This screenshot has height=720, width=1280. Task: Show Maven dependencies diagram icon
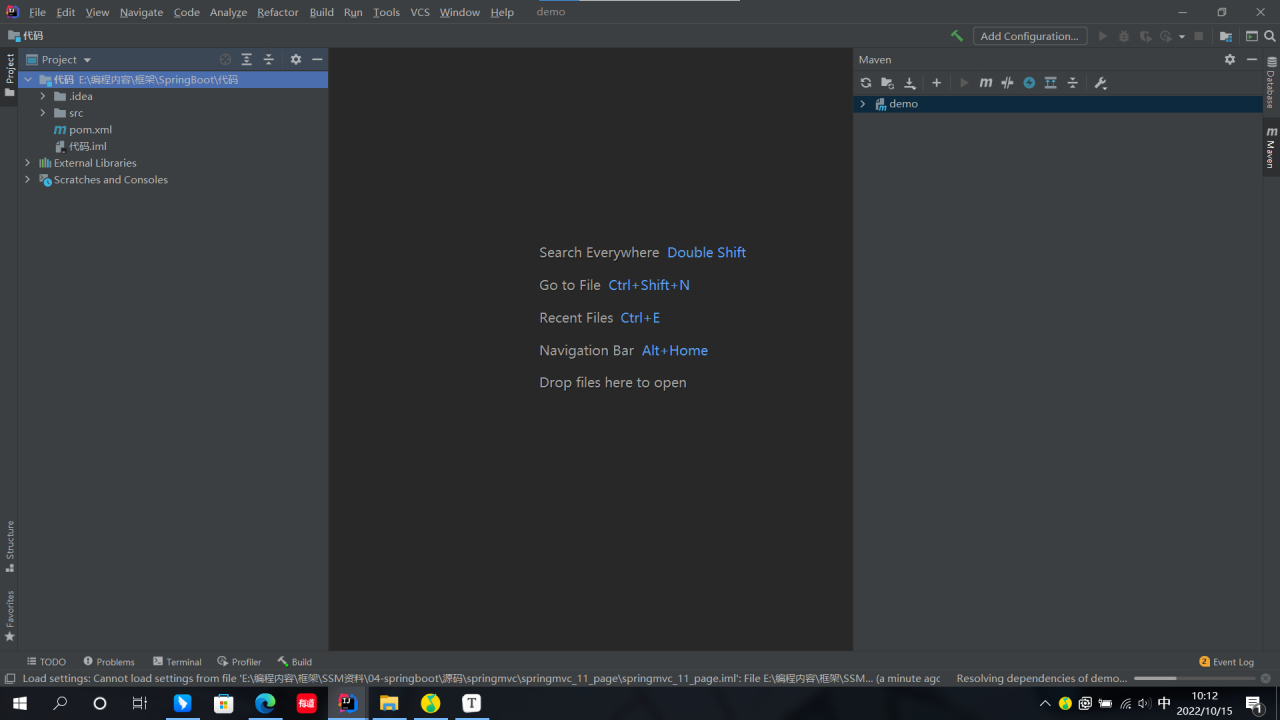[x=1051, y=83]
